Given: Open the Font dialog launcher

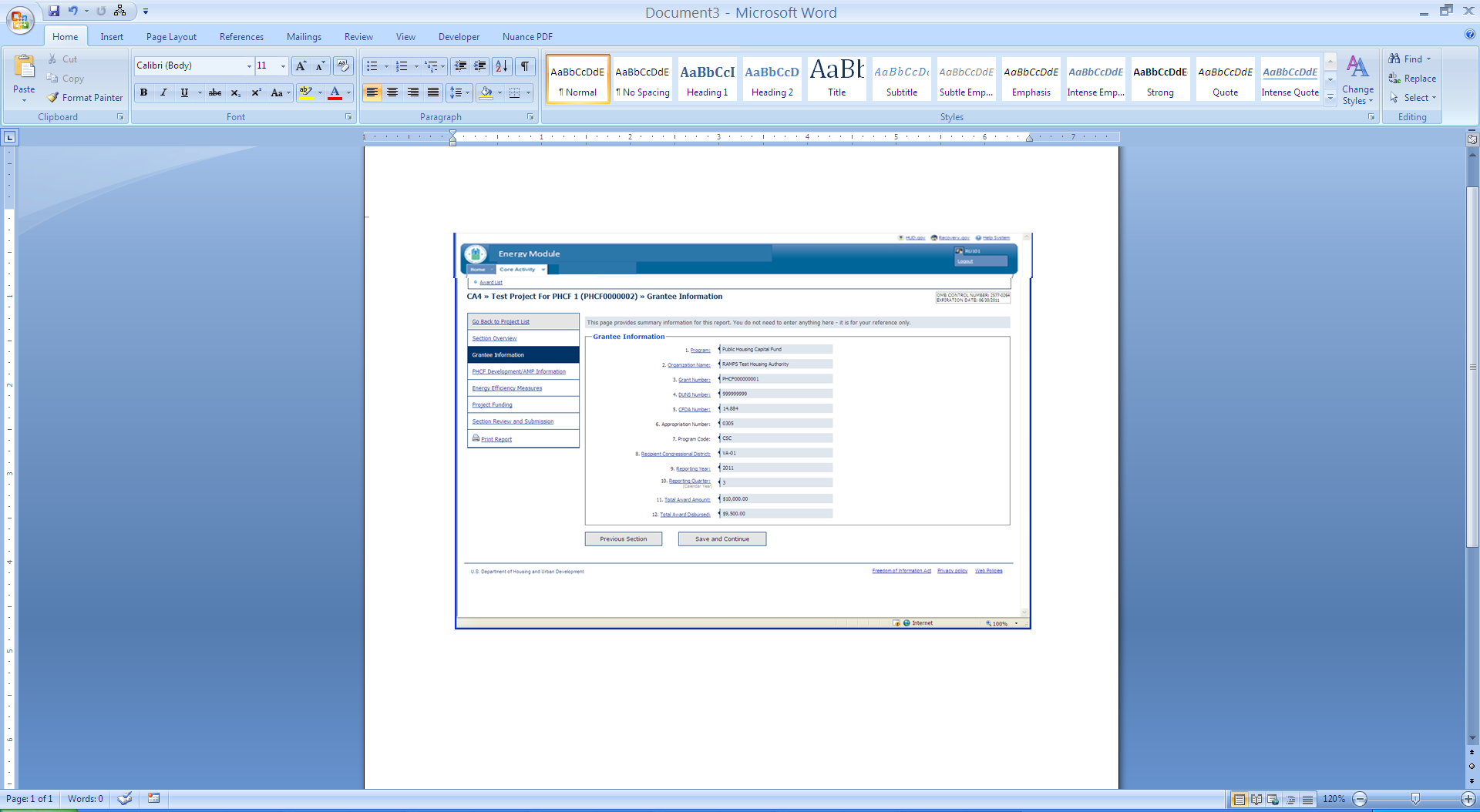Looking at the screenshot, I should coord(348,117).
